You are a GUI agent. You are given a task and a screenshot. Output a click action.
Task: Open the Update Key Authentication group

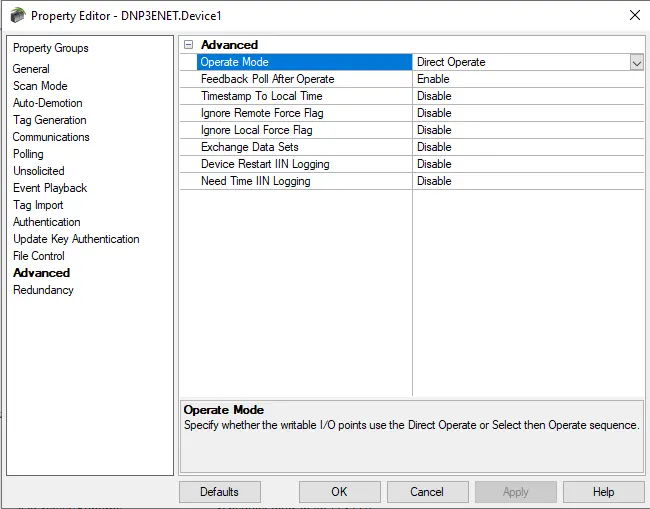click(76, 239)
